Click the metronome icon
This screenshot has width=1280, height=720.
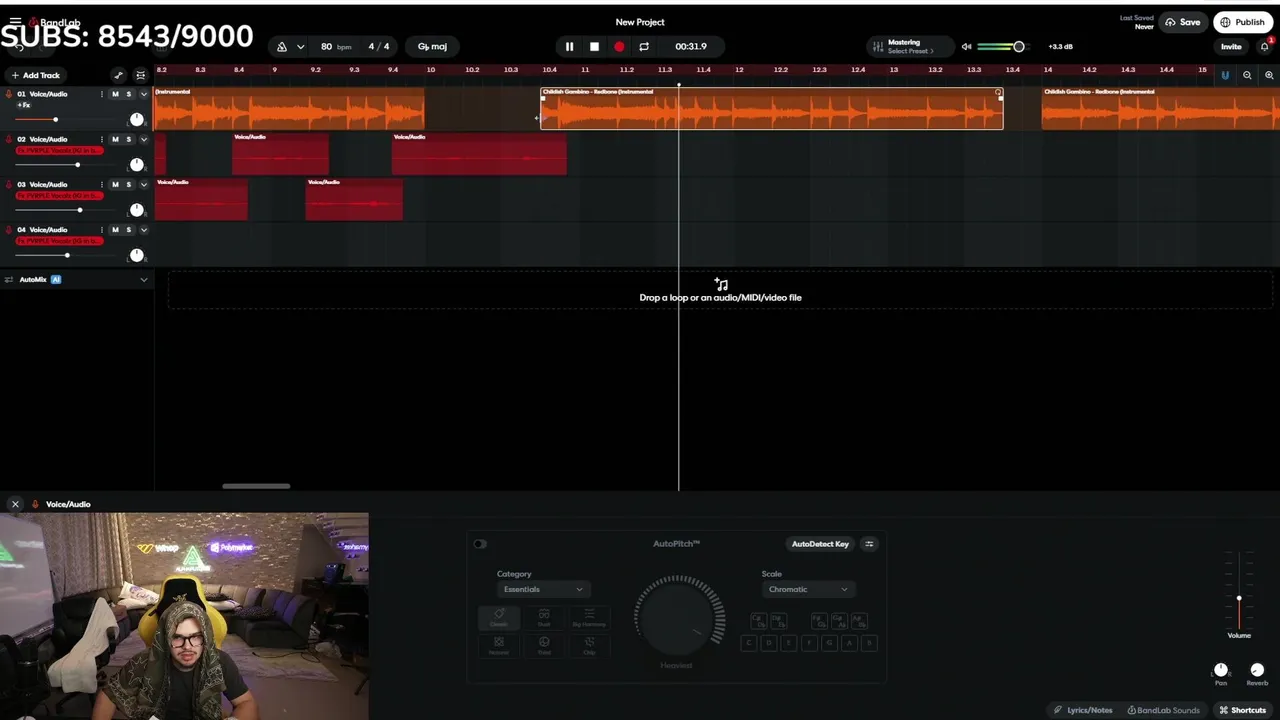pos(282,47)
